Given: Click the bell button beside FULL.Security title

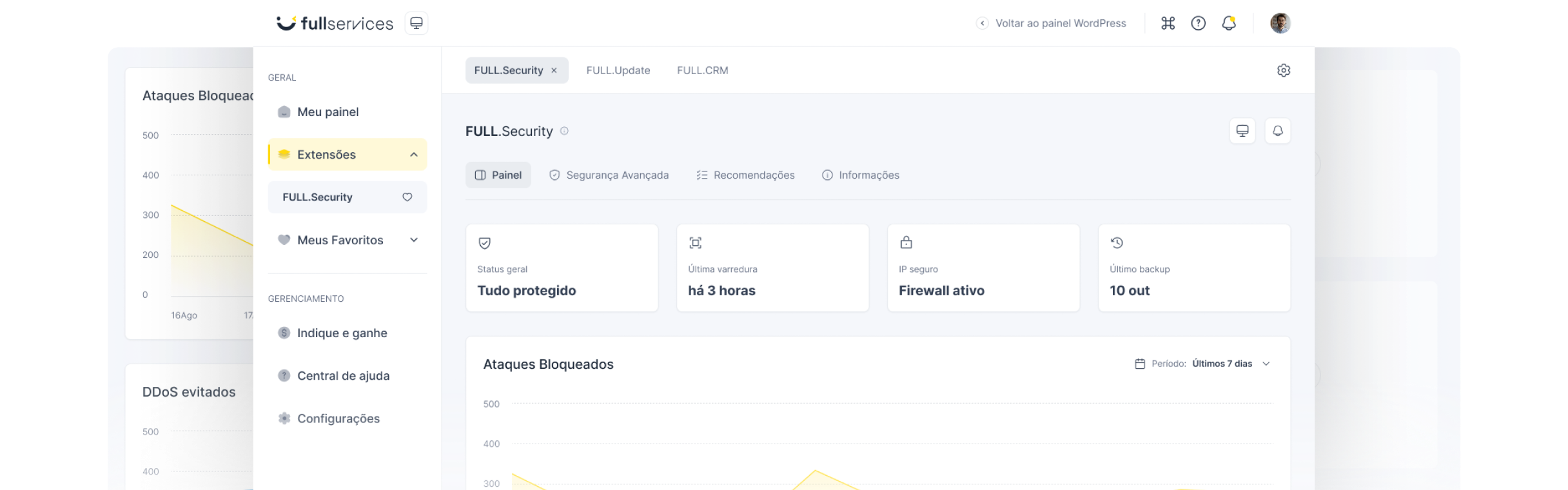Looking at the screenshot, I should 1277,131.
